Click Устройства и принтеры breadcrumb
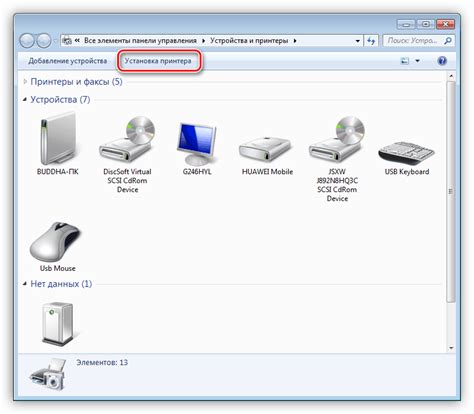This screenshot has height=414, width=474. 249,40
